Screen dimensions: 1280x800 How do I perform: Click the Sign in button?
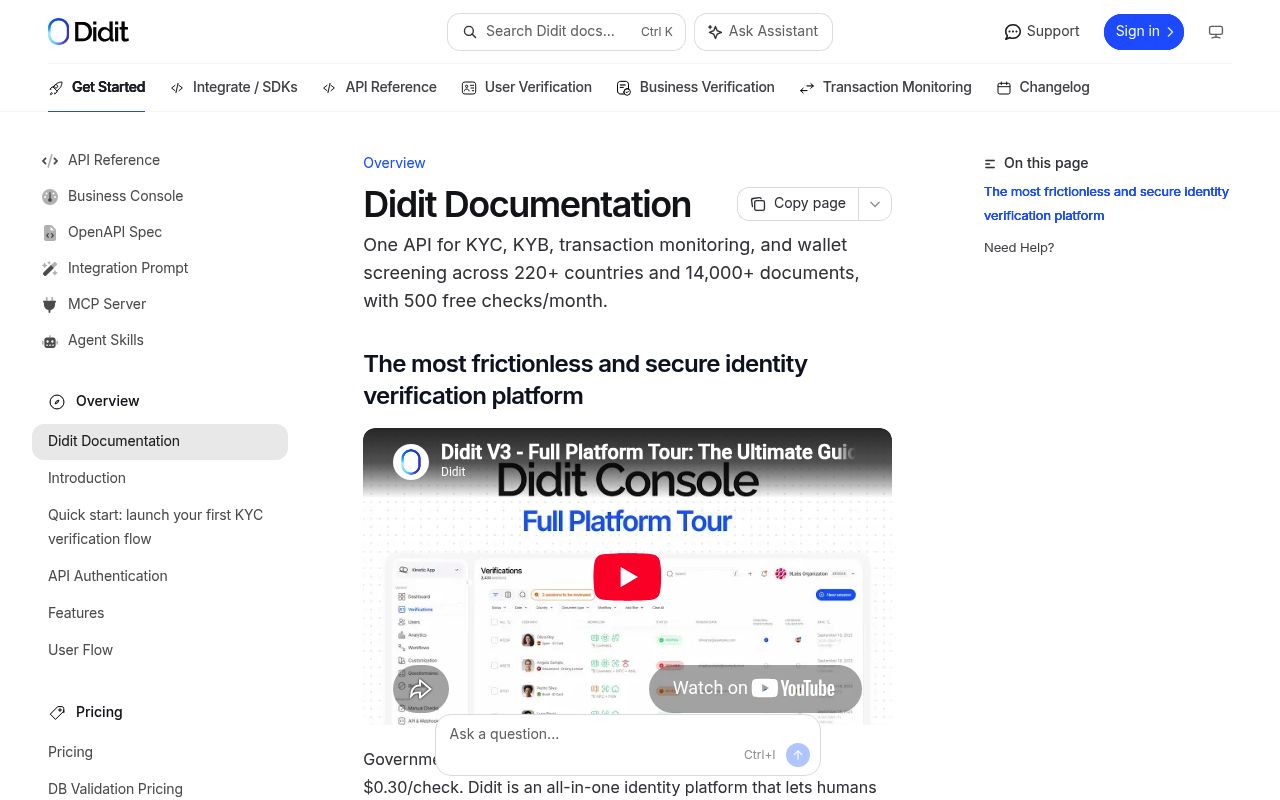click(1144, 32)
